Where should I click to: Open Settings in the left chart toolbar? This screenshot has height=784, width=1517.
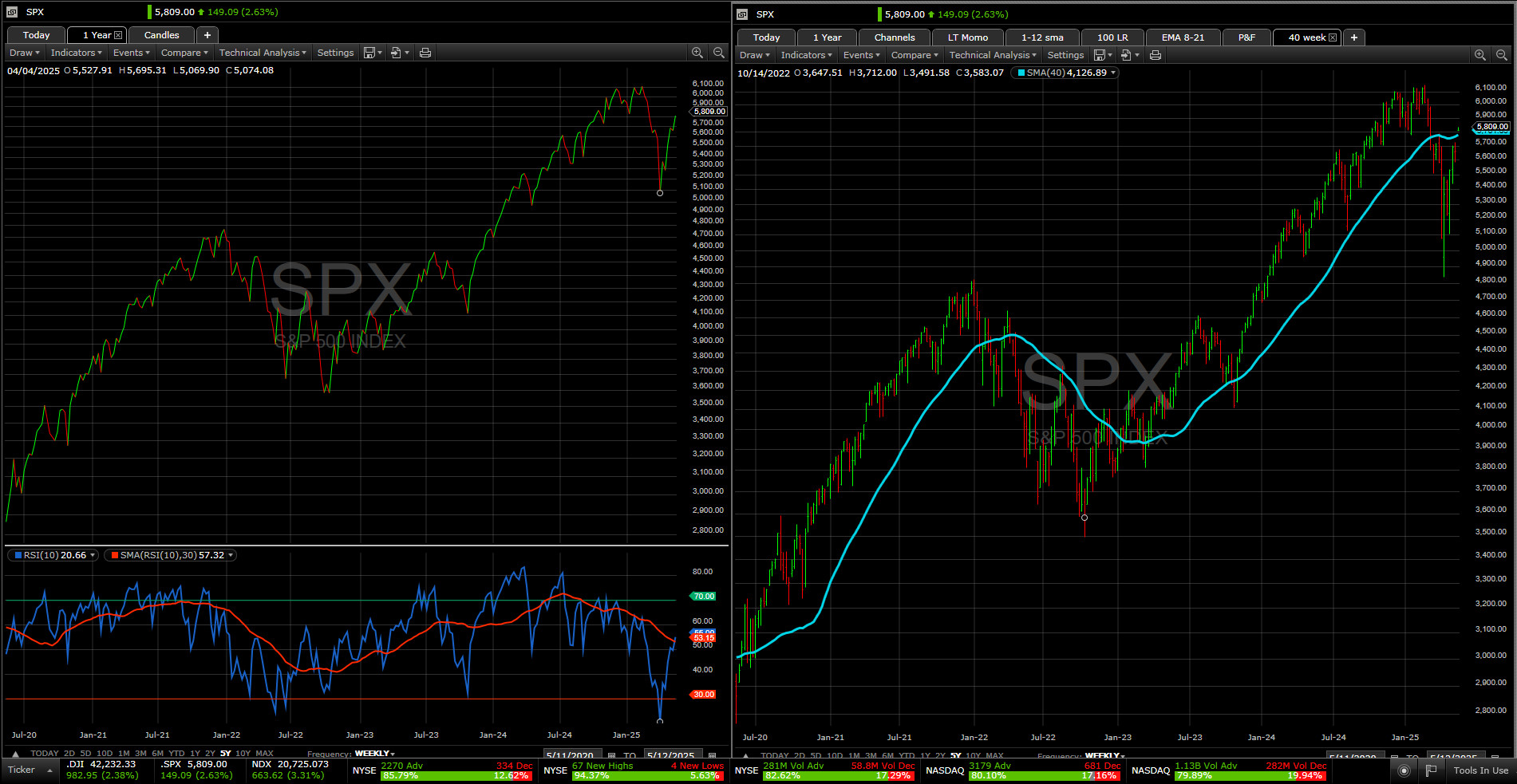coord(335,53)
